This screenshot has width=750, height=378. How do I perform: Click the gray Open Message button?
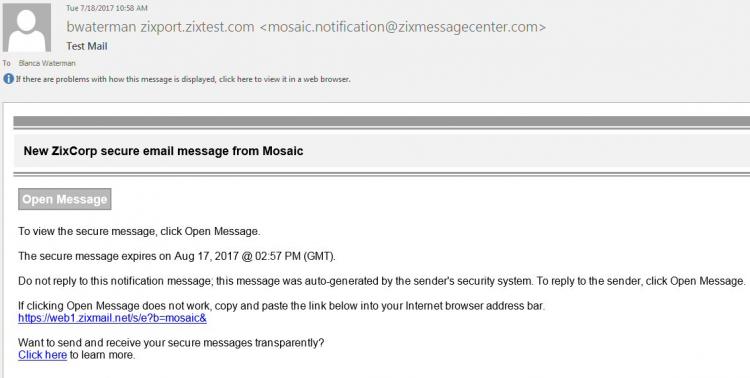tap(65, 199)
